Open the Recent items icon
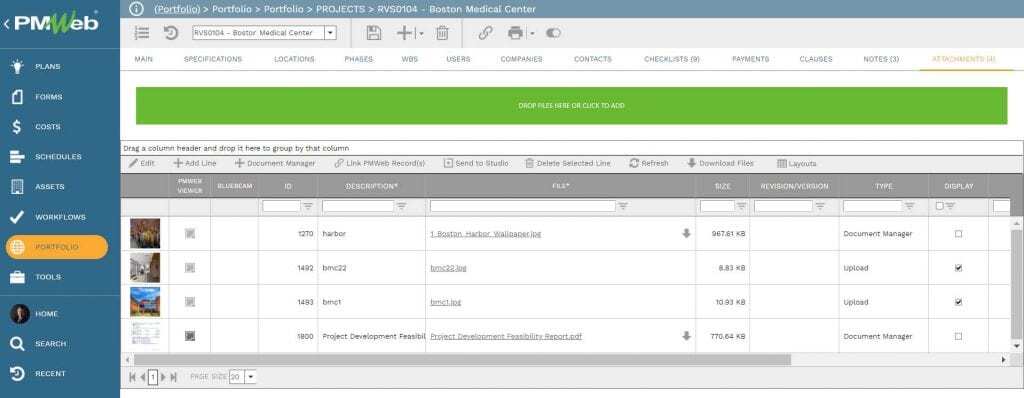 18,374
